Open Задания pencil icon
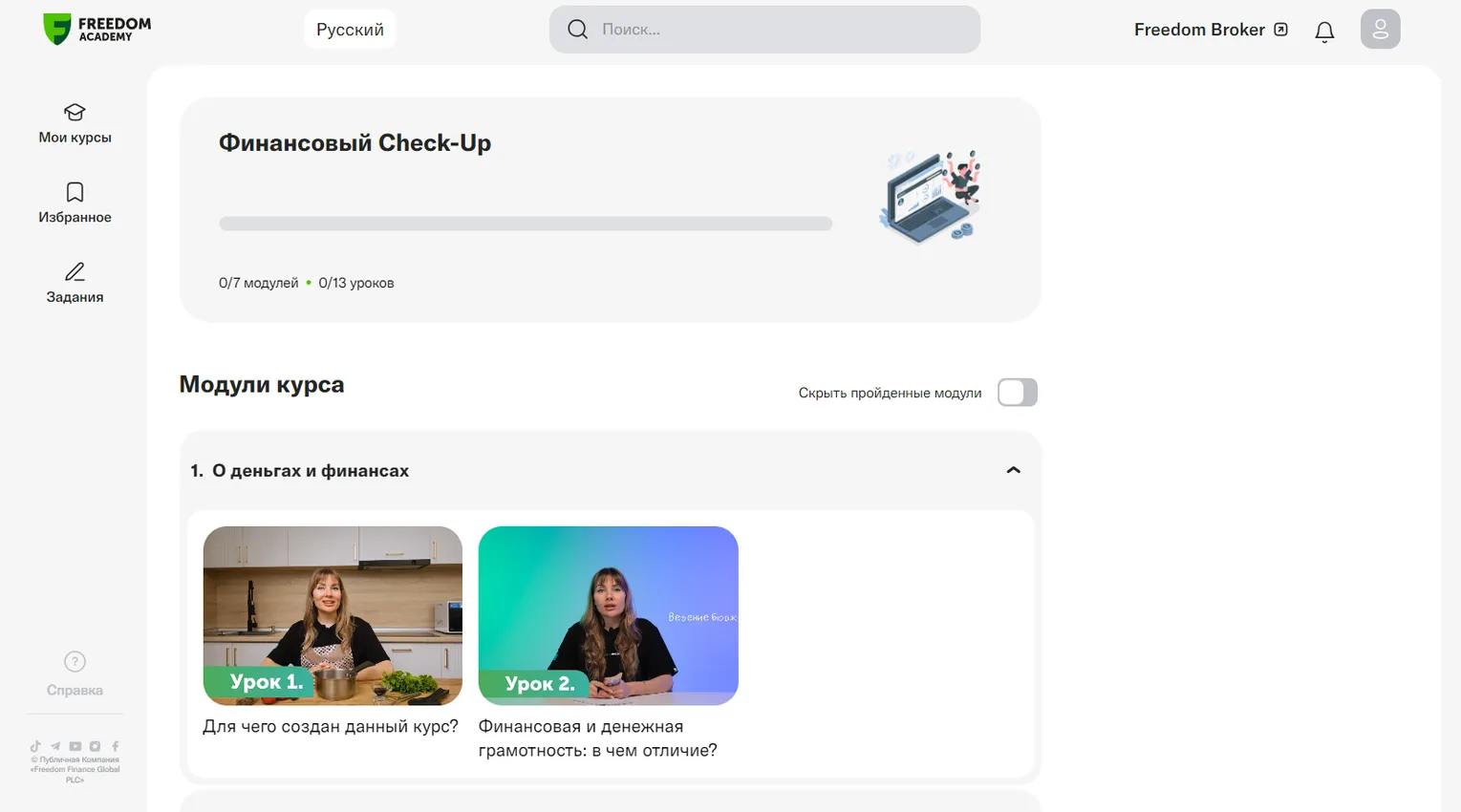The width and height of the screenshot is (1461, 812). pos(75,271)
